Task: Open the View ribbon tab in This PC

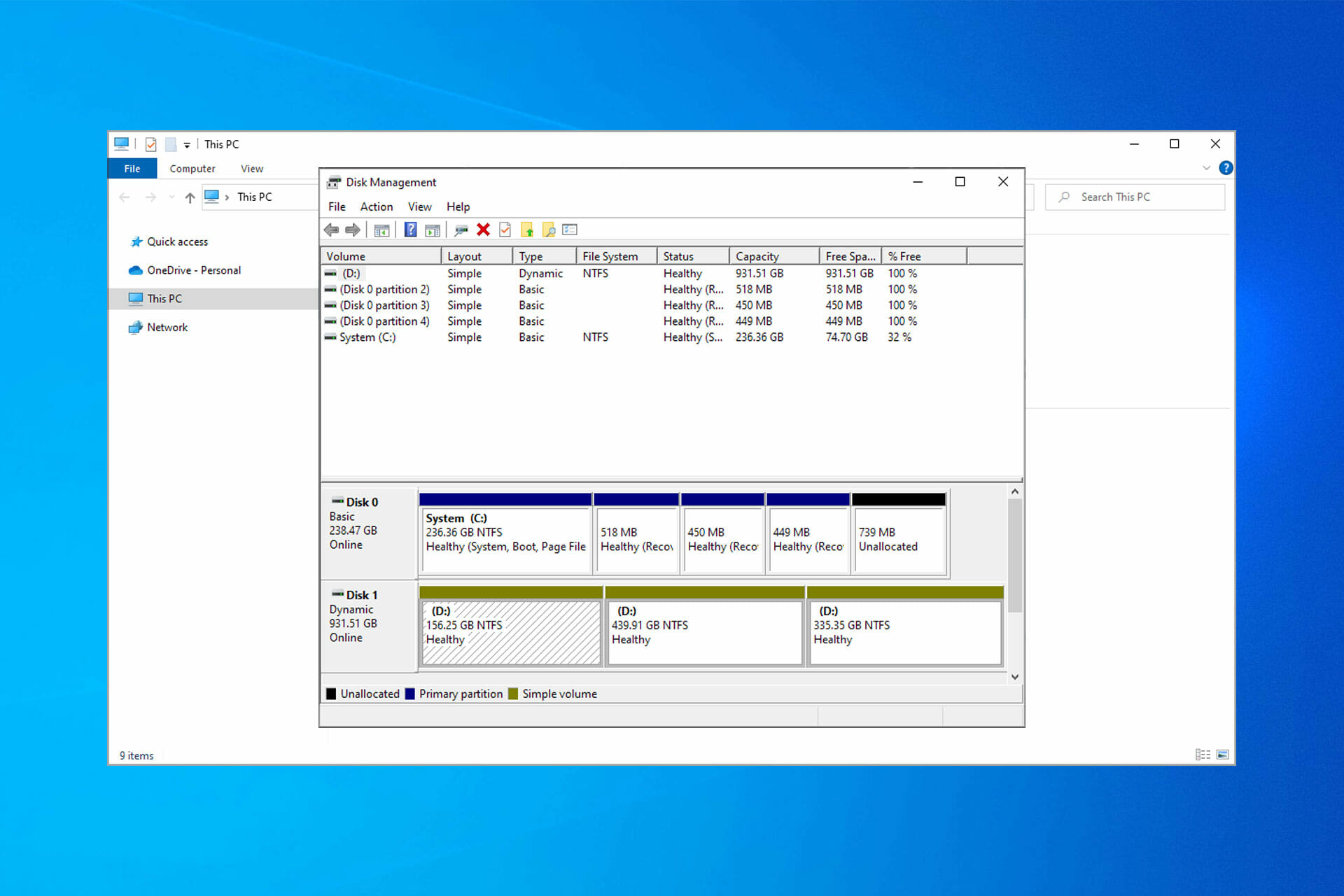Action: (252, 169)
